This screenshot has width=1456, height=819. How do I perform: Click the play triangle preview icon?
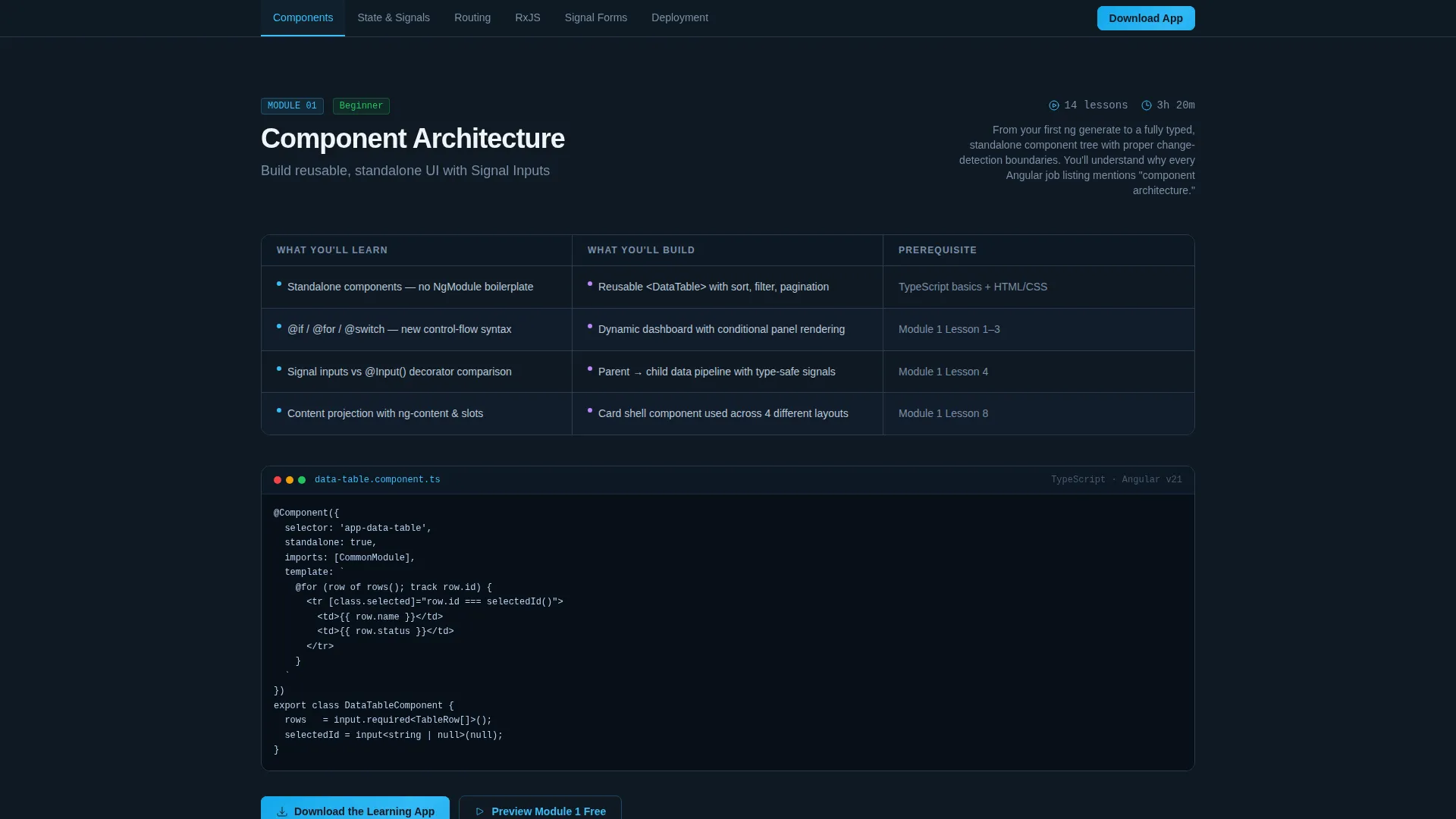click(480, 811)
